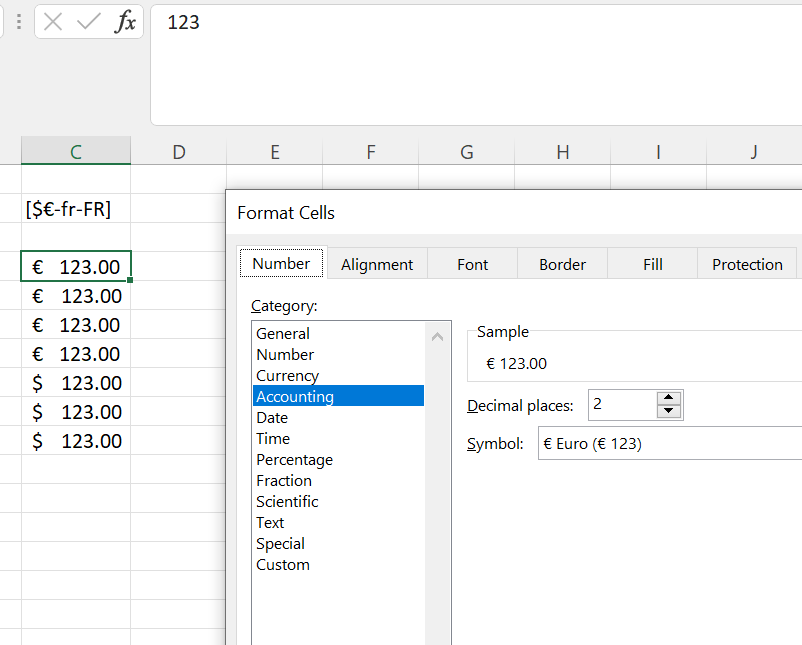The width and height of the screenshot is (802, 645).
Task: Select Scientific in the Category list
Action: (x=339, y=501)
